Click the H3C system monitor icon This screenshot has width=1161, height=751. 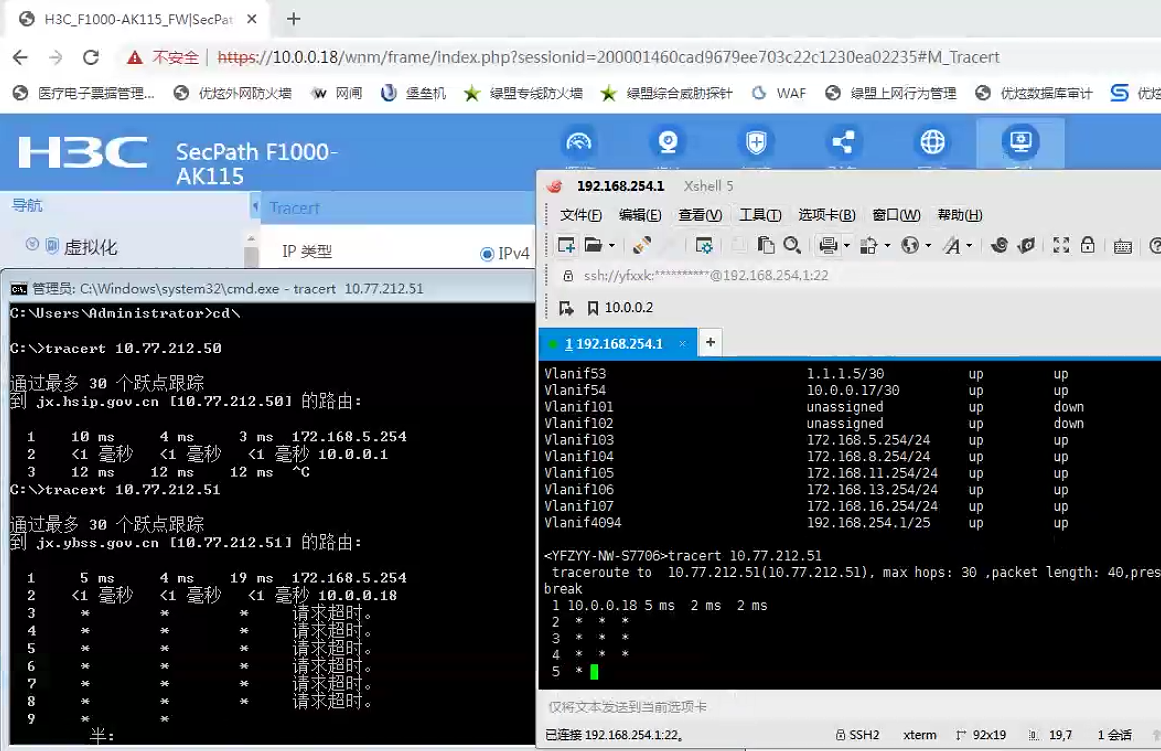pos(1020,141)
